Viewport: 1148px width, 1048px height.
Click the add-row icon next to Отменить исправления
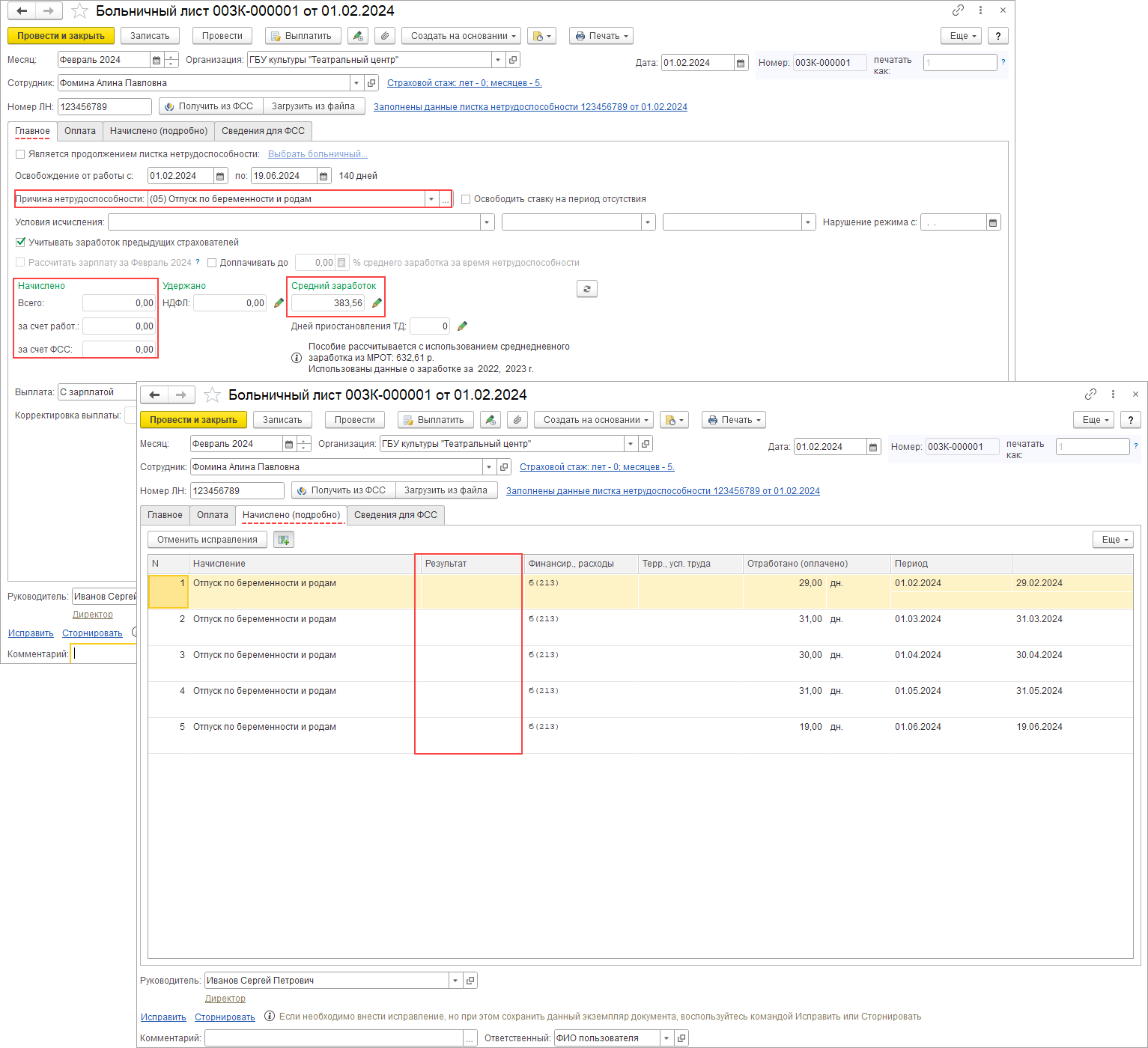283,540
